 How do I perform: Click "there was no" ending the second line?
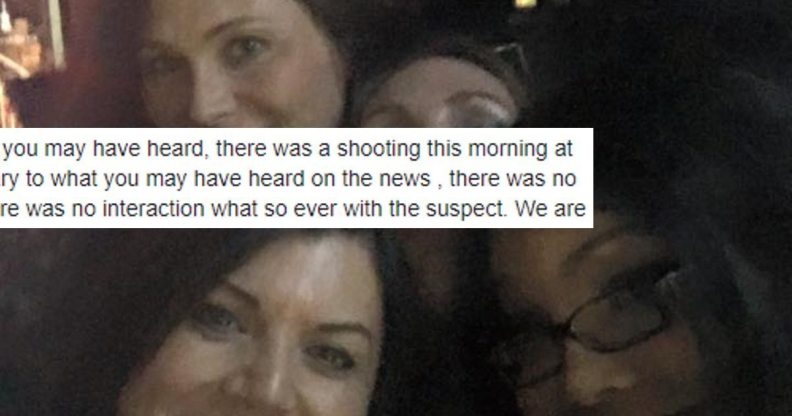pyautogui.click(x=513, y=179)
